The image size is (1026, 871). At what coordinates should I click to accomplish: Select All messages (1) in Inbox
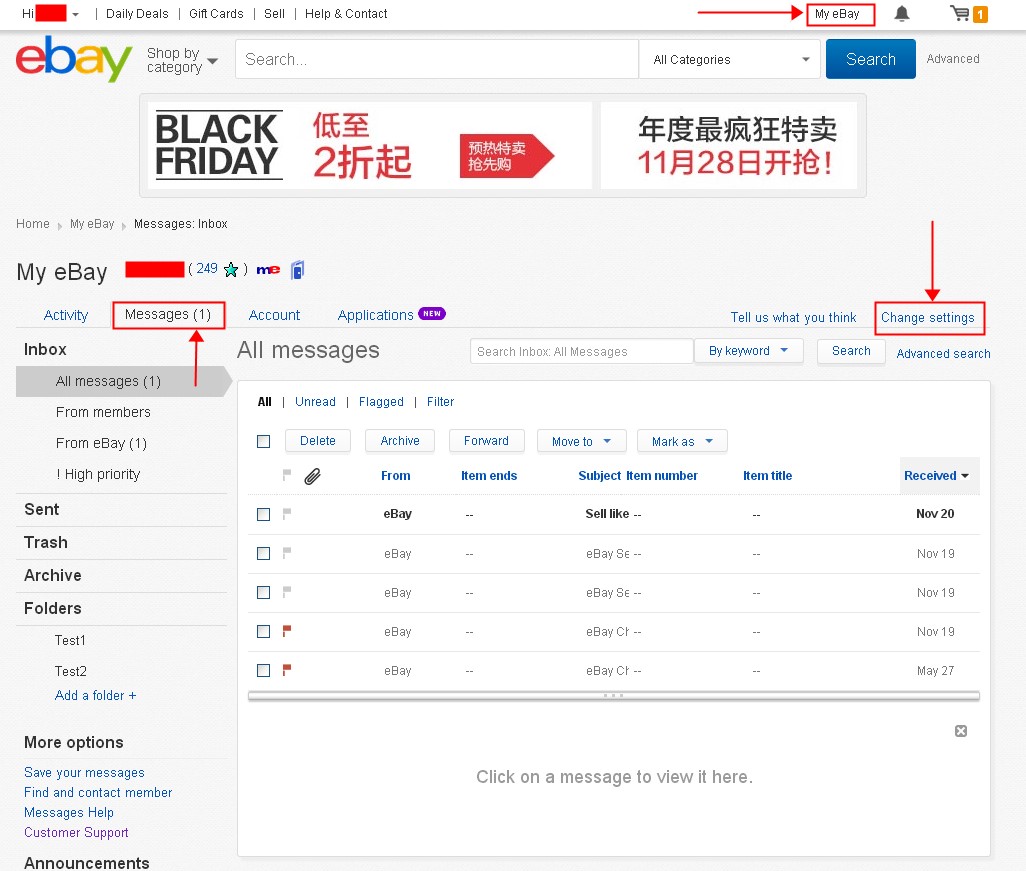[123, 382]
